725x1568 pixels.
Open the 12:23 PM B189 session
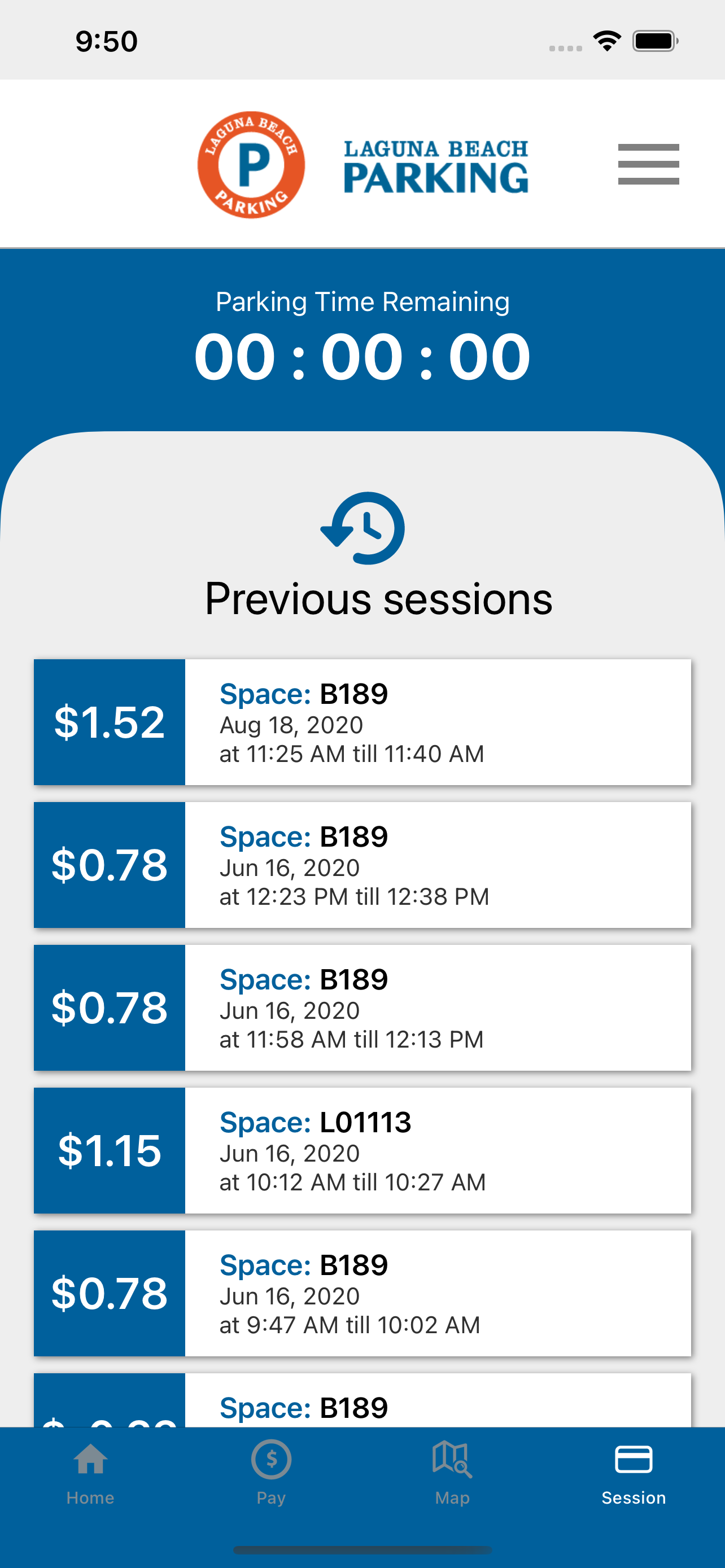437,865
